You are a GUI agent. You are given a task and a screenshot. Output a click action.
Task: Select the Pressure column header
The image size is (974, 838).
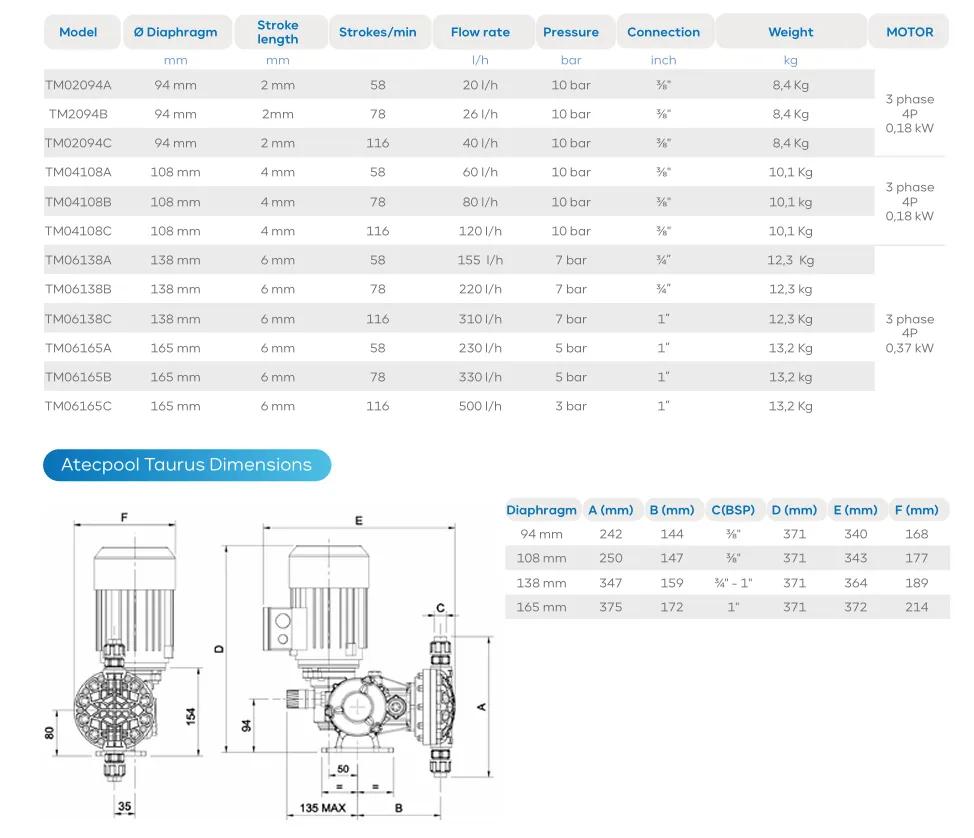[571, 32]
